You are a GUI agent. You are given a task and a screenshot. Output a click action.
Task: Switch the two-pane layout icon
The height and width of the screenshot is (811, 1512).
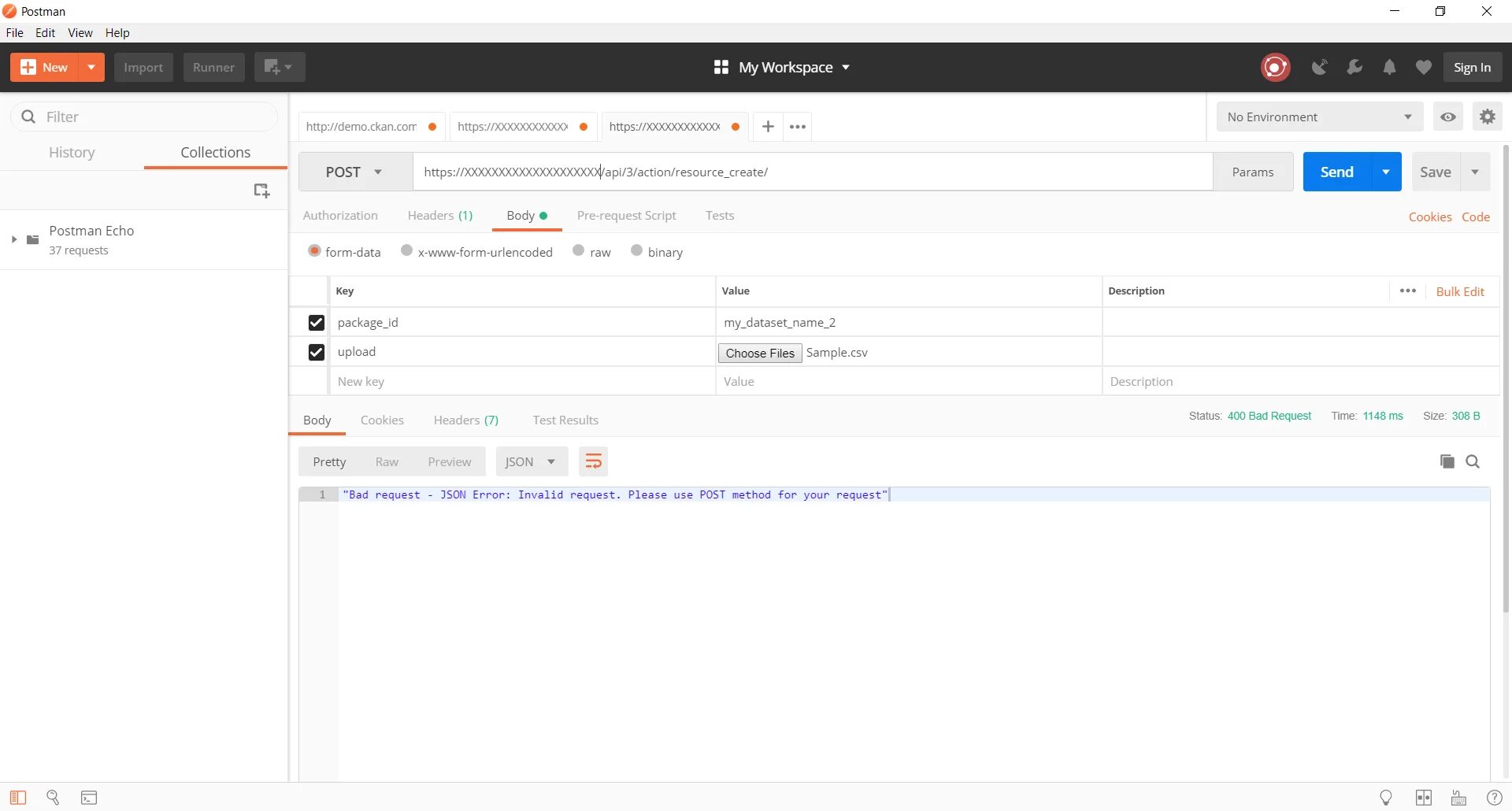(1424, 798)
